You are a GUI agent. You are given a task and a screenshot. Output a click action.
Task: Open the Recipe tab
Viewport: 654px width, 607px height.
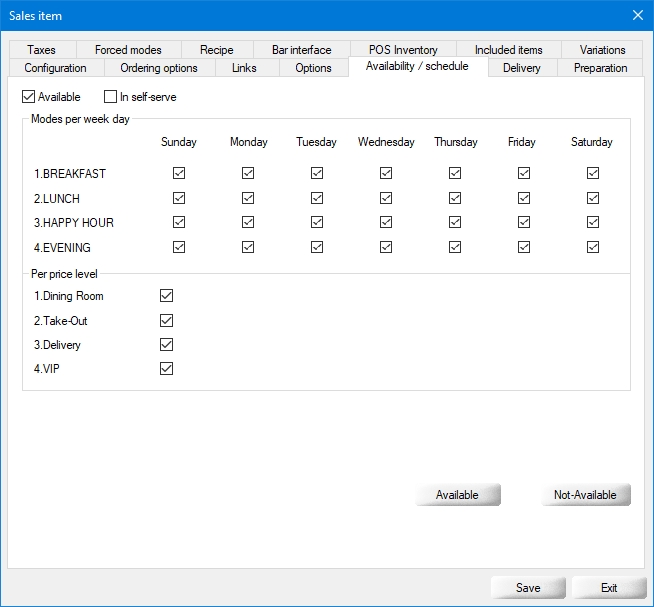pyautogui.click(x=216, y=50)
